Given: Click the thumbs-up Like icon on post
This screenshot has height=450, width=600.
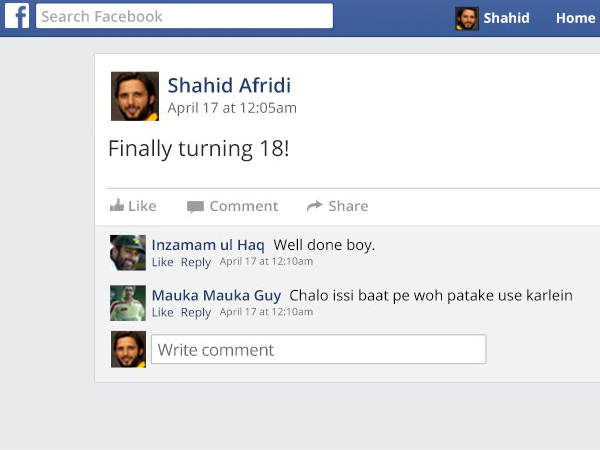Looking at the screenshot, I should click(117, 206).
